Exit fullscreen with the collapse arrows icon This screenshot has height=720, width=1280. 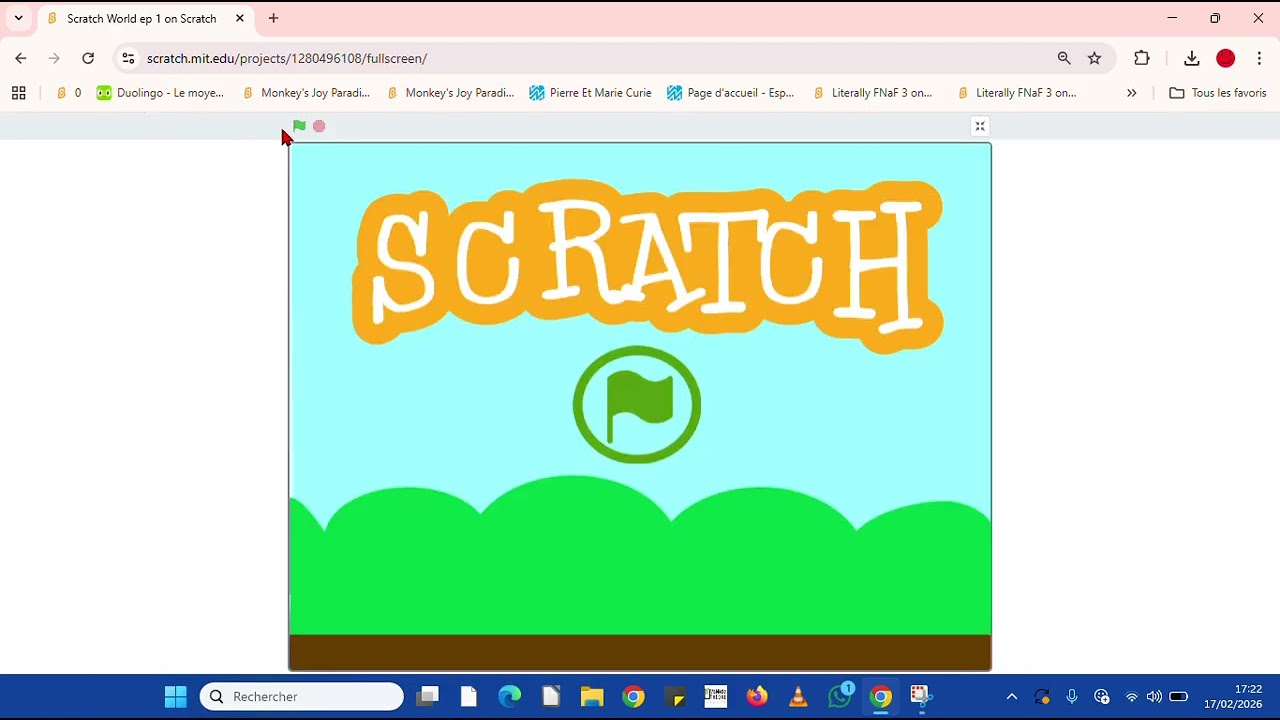pyautogui.click(x=980, y=126)
